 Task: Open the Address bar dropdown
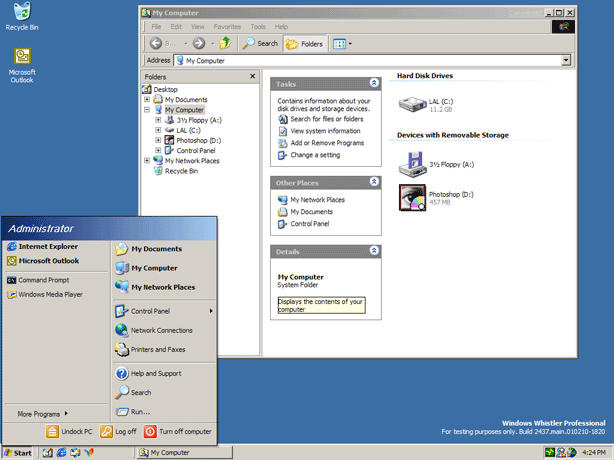tap(566, 60)
